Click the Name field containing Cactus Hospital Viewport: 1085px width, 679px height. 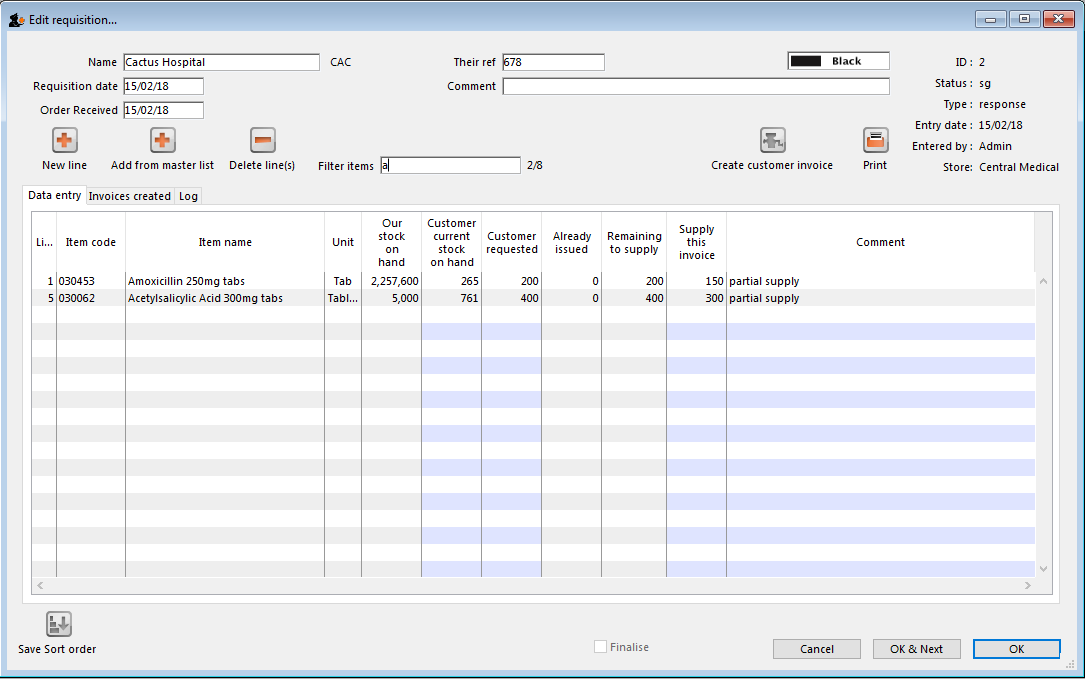[221, 62]
